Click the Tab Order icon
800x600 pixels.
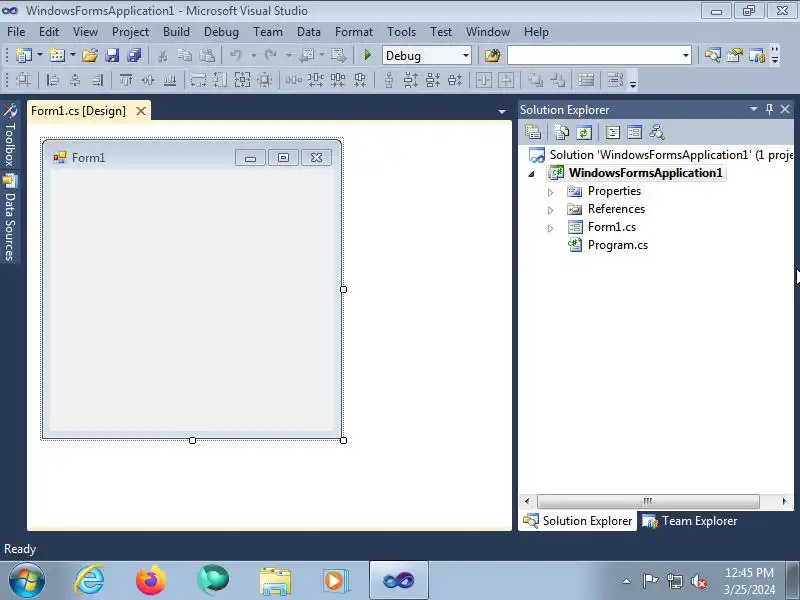coord(615,80)
